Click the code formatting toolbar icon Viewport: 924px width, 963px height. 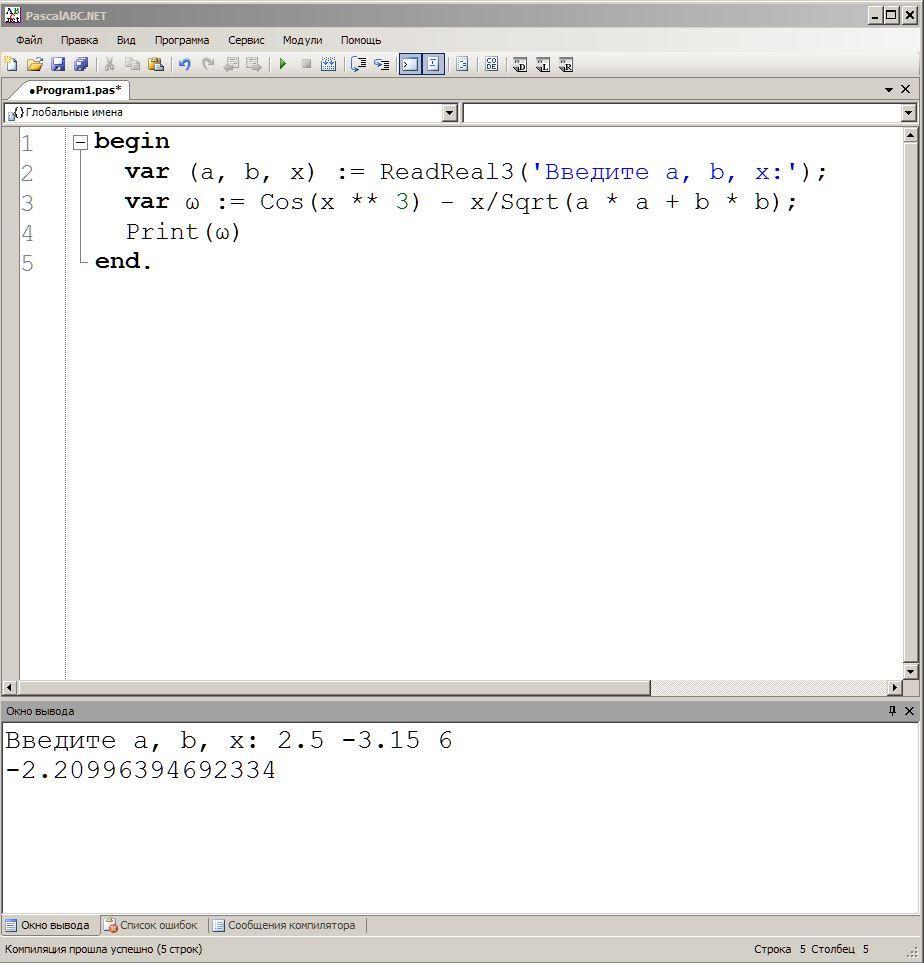[x=462, y=64]
